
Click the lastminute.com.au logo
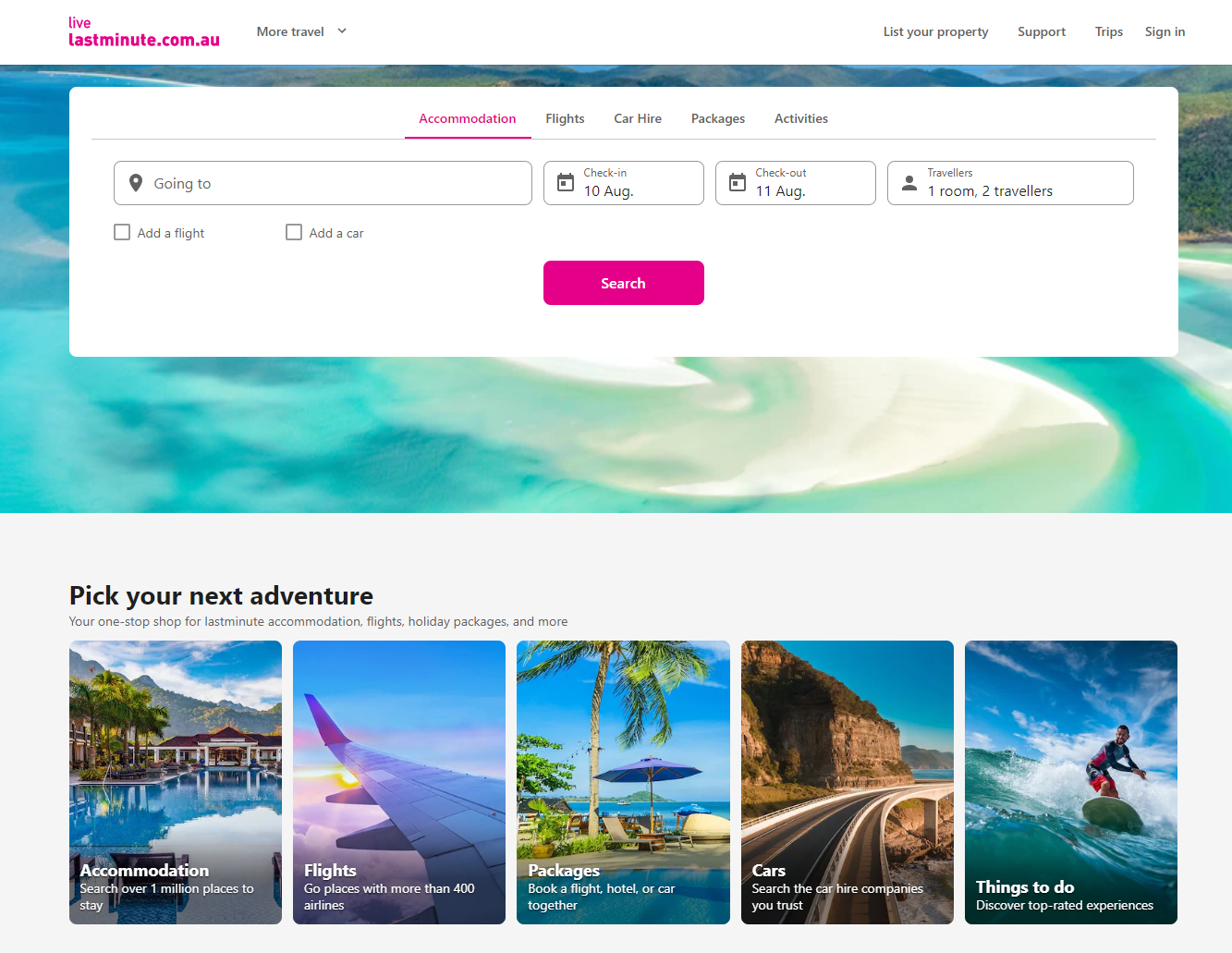click(144, 31)
